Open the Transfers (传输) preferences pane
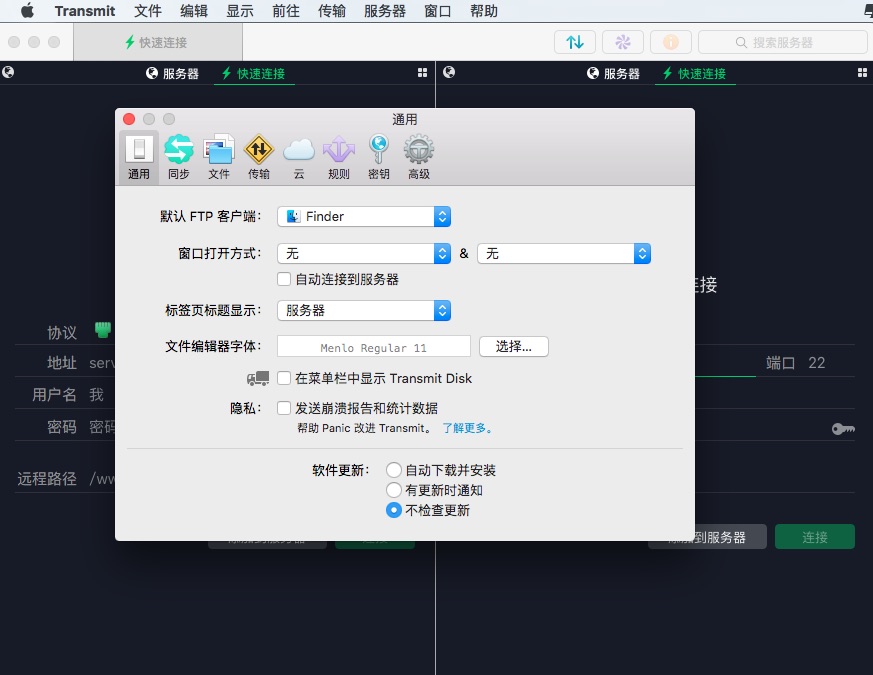Image resolution: width=873 pixels, height=675 pixels. pyautogui.click(x=259, y=158)
